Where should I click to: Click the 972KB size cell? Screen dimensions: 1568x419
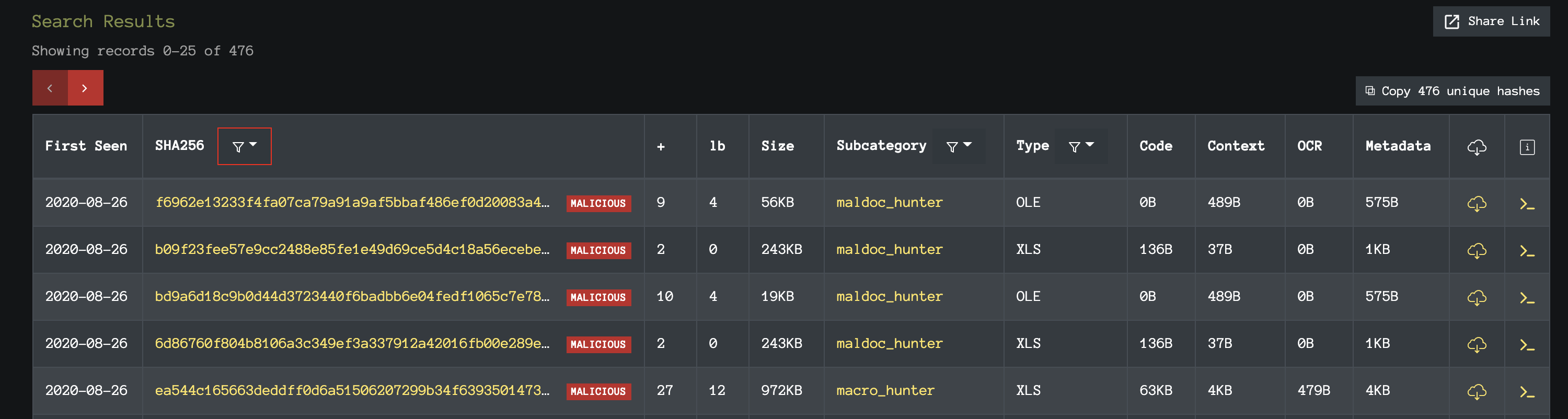[781, 390]
